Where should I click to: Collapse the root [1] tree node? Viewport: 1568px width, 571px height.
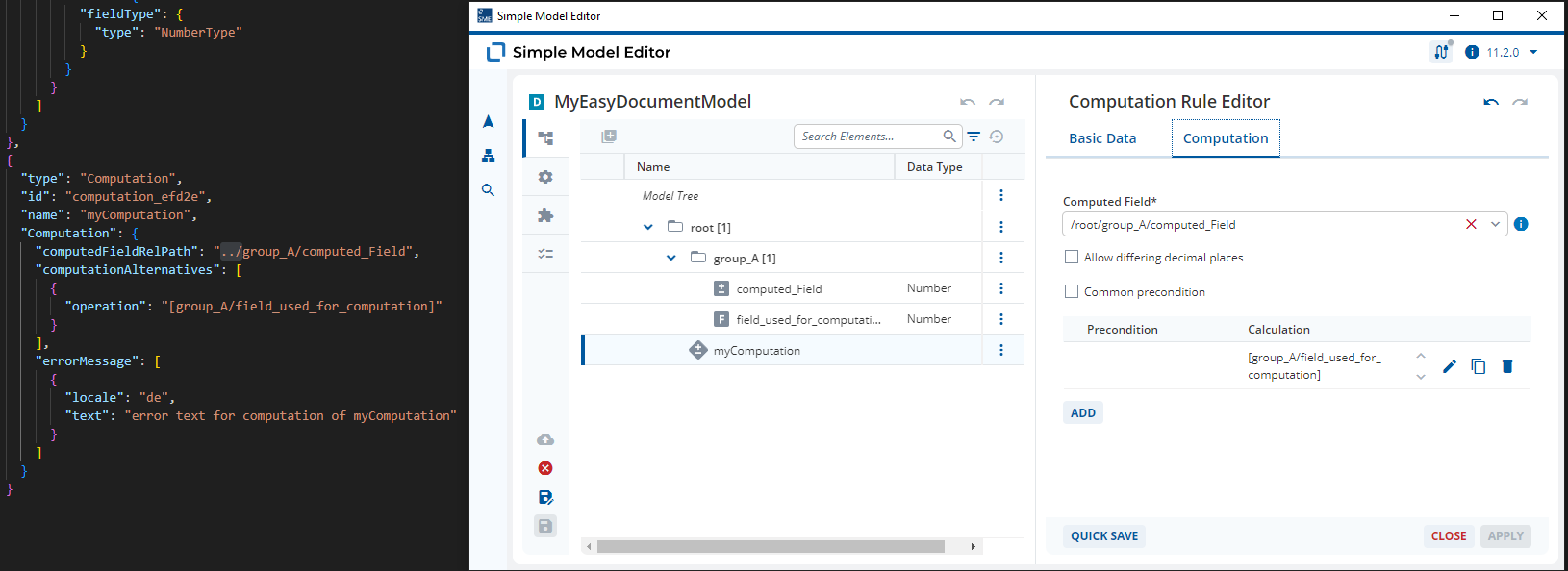click(x=648, y=227)
